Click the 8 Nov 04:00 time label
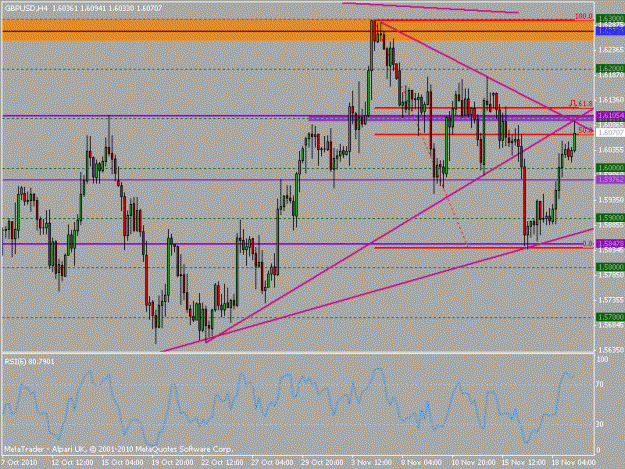 (x=421, y=463)
